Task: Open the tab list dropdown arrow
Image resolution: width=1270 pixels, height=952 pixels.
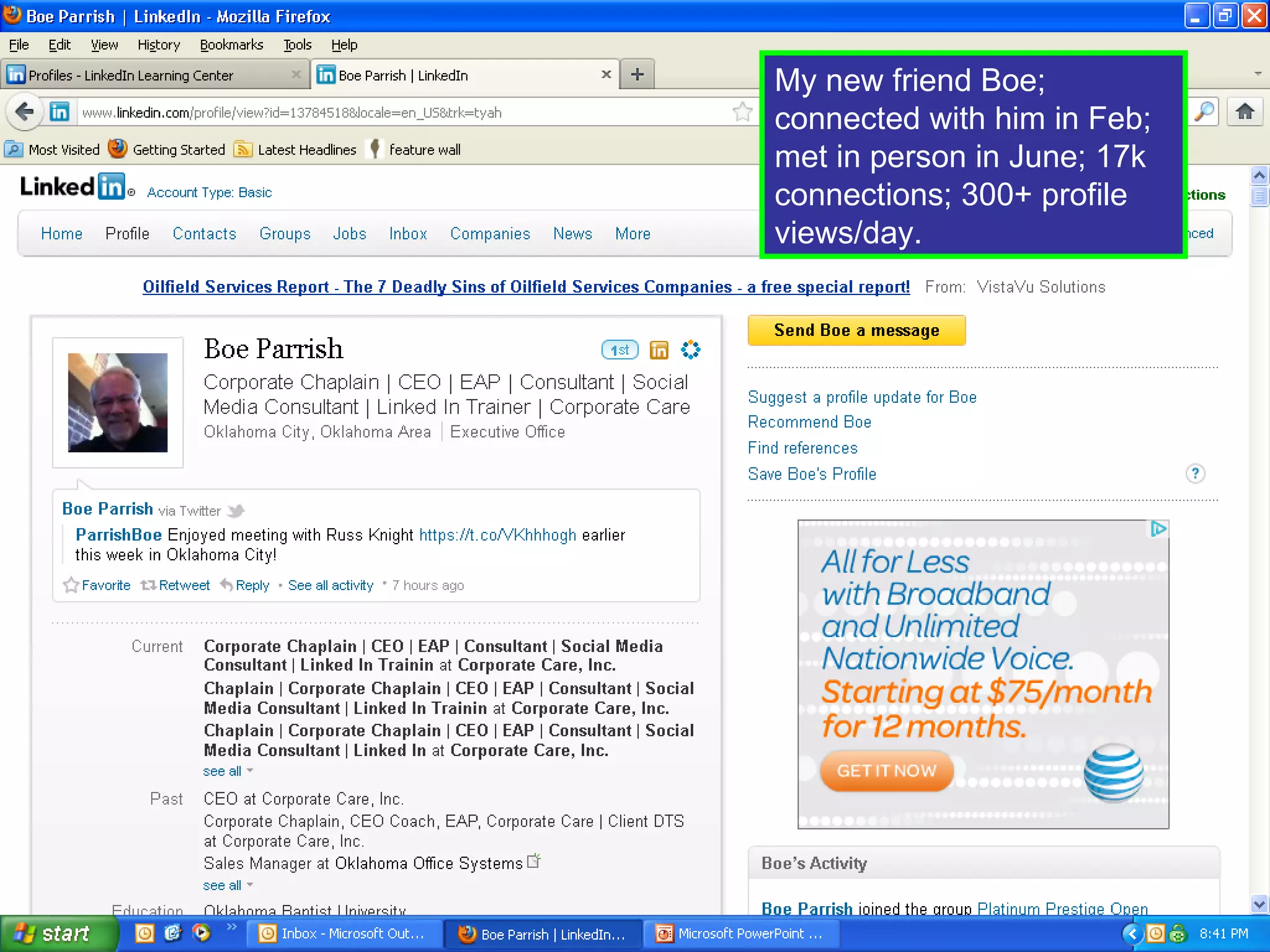Action: pos(1258,74)
